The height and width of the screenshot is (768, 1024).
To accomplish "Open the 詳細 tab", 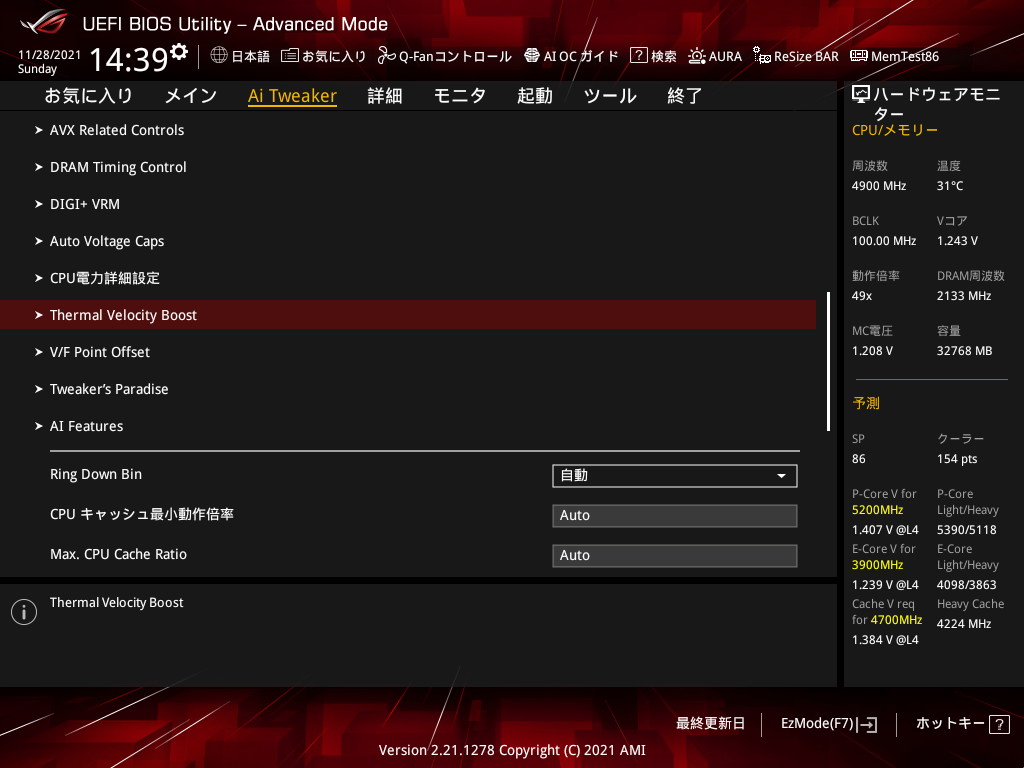I will (385, 96).
